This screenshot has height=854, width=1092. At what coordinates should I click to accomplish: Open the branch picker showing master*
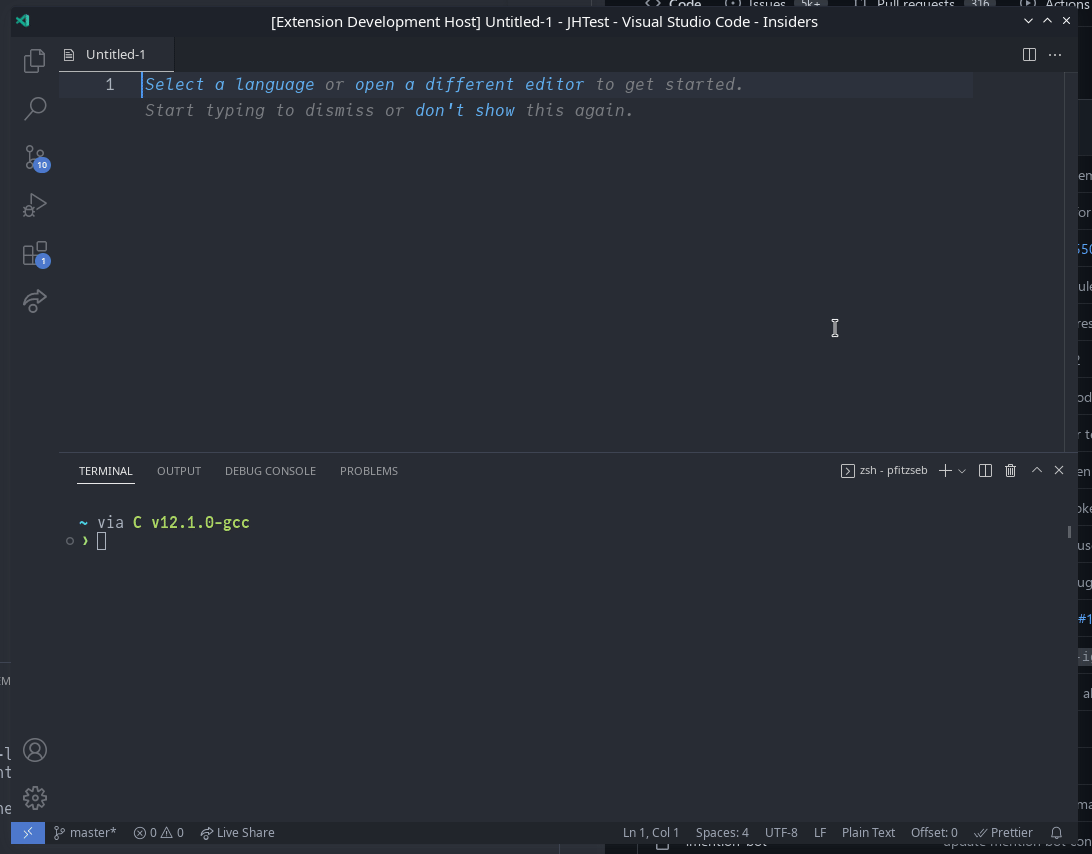pos(85,832)
